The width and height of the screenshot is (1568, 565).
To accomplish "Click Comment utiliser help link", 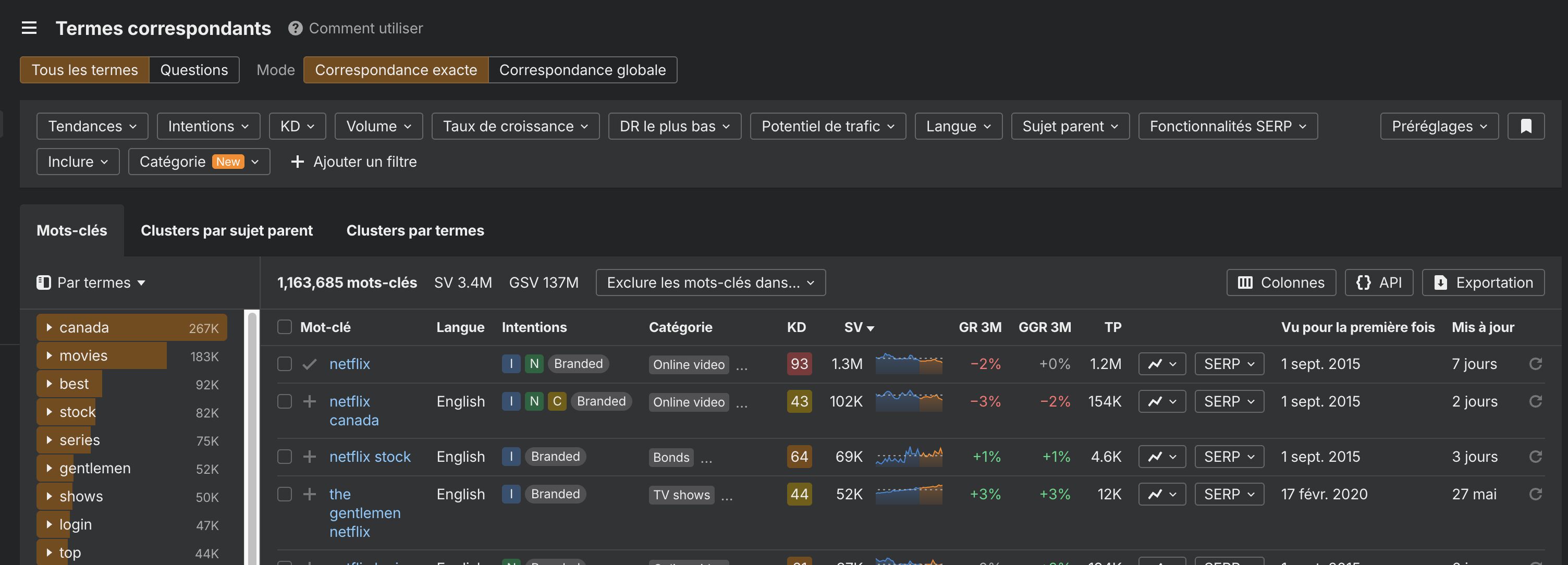I will pyautogui.click(x=366, y=28).
